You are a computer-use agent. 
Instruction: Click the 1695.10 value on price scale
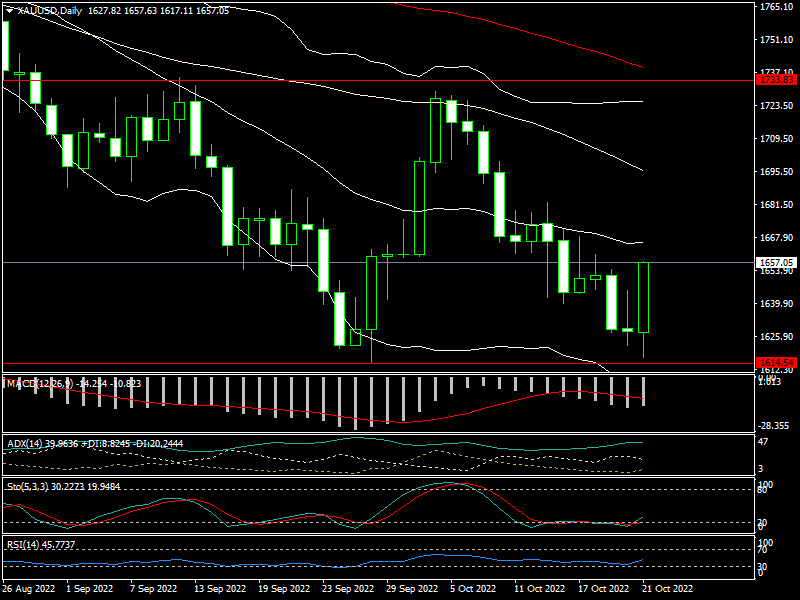[776, 172]
